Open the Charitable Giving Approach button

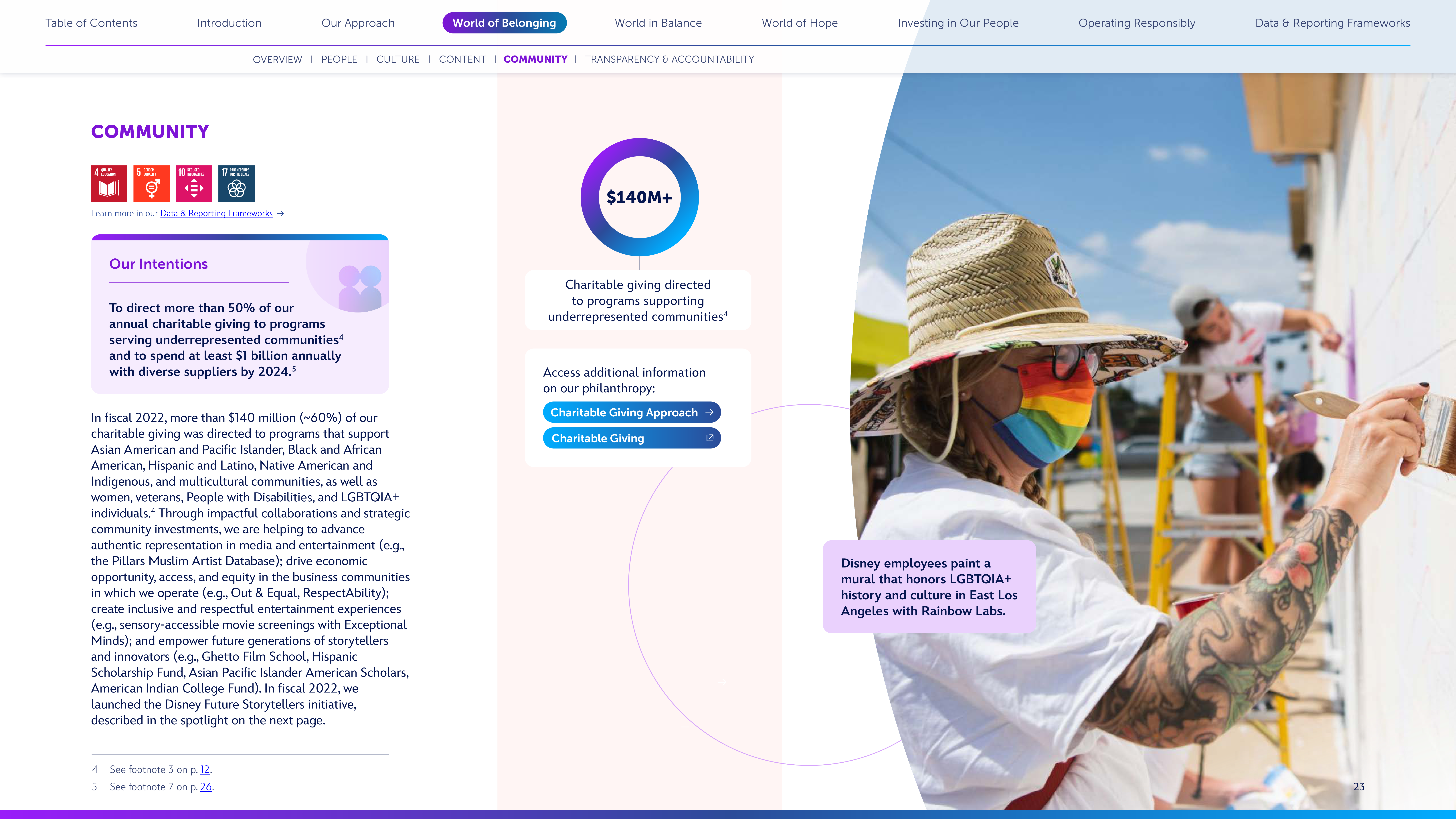632,413
